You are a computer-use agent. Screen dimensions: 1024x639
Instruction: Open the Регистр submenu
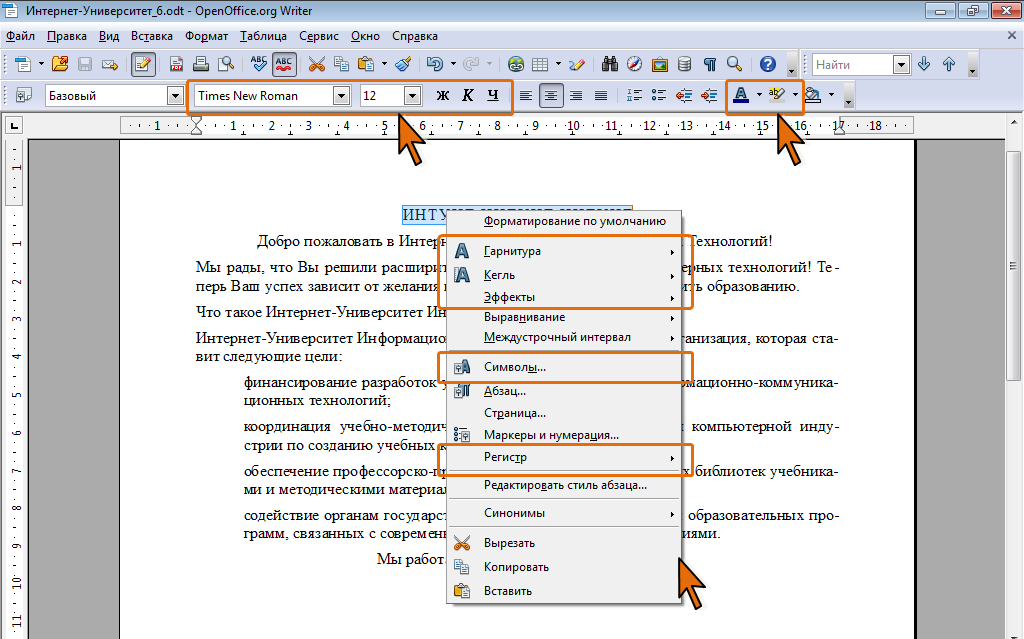click(565, 457)
